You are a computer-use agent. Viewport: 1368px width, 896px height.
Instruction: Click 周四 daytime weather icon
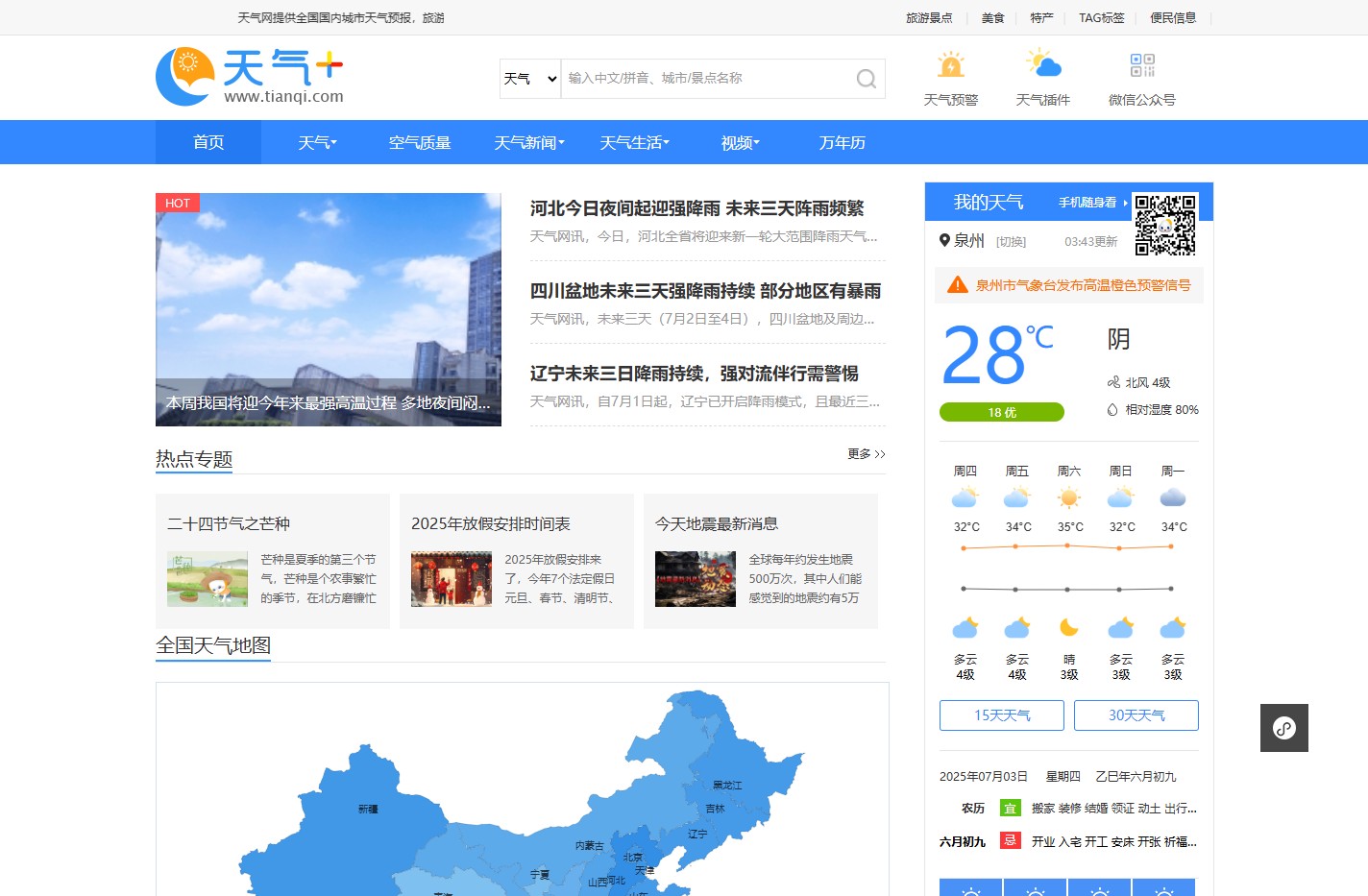point(965,497)
